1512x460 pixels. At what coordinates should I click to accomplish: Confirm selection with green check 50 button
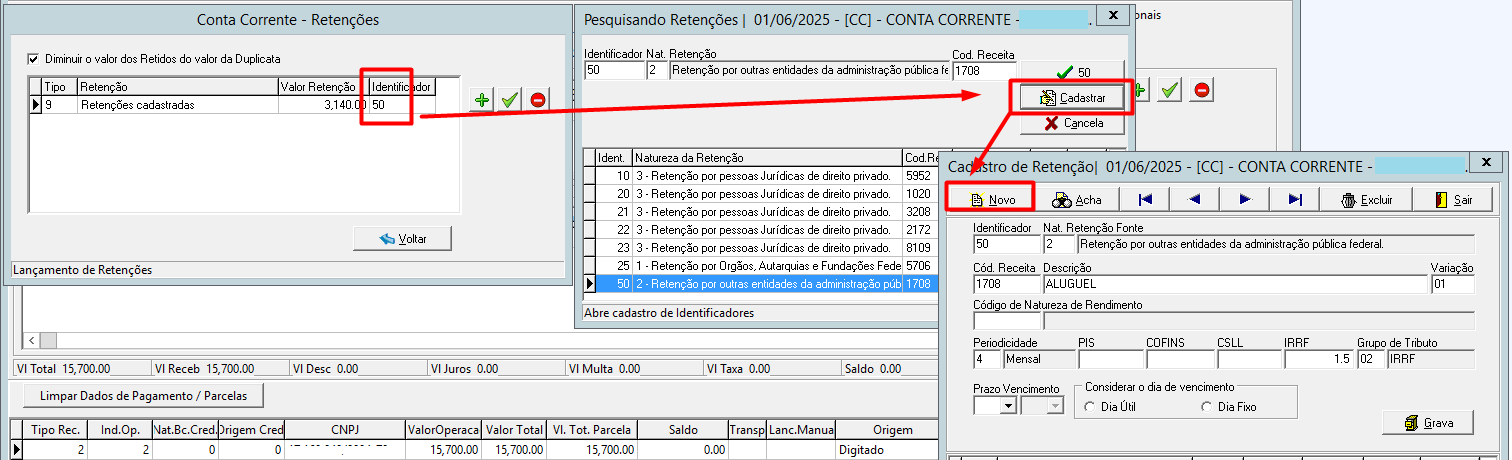pyautogui.click(x=1073, y=72)
